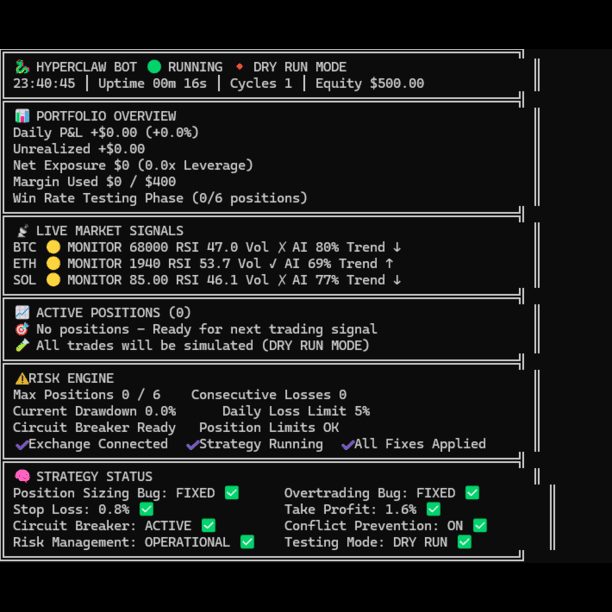Click green checkbox after Position Sizing Bug: FIXED
Screen dimensions: 612x612
pos(232,493)
